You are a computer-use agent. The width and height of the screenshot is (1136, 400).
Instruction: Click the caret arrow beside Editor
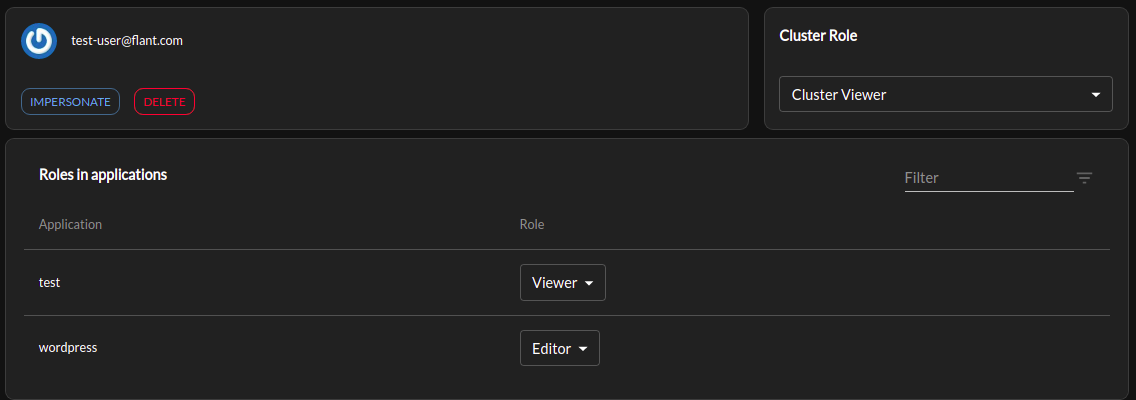(583, 349)
